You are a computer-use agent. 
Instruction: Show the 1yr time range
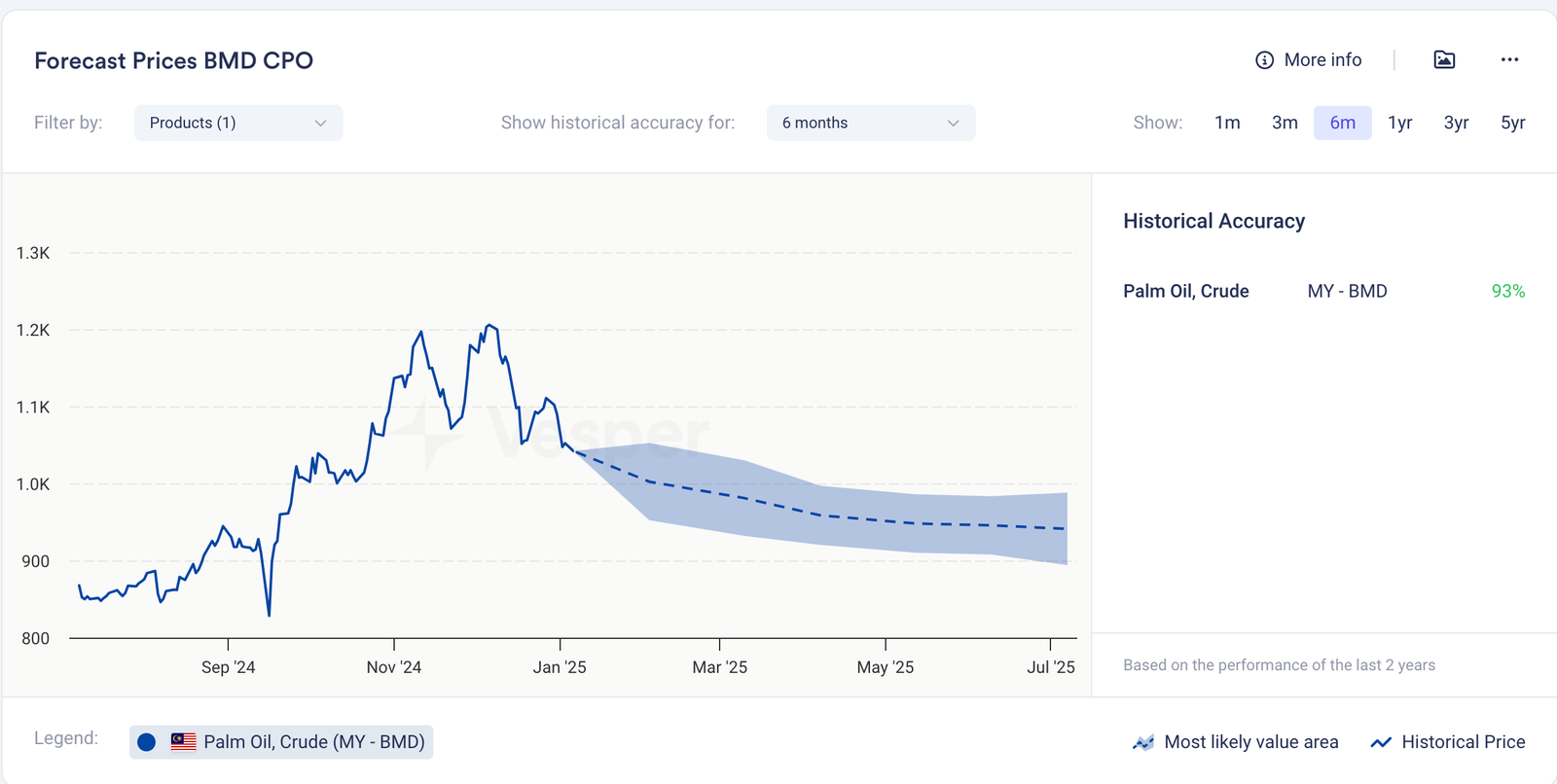pyautogui.click(x=1399, y=123)
